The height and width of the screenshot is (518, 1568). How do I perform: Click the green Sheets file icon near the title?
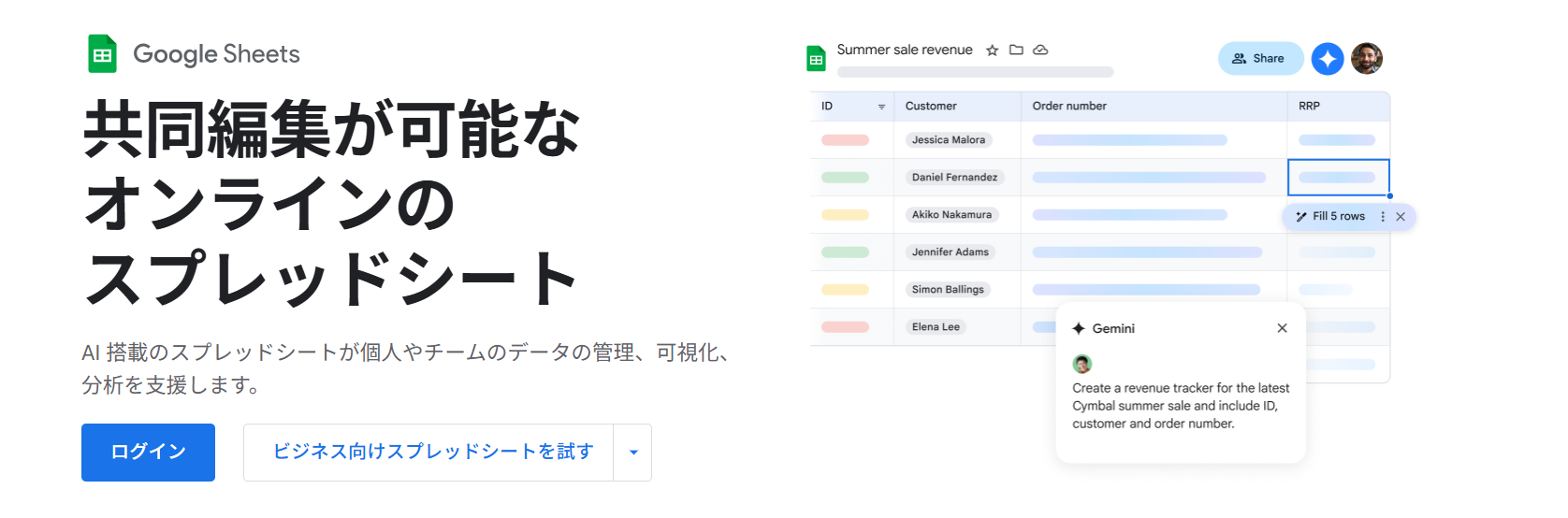(x=817, y=59)
